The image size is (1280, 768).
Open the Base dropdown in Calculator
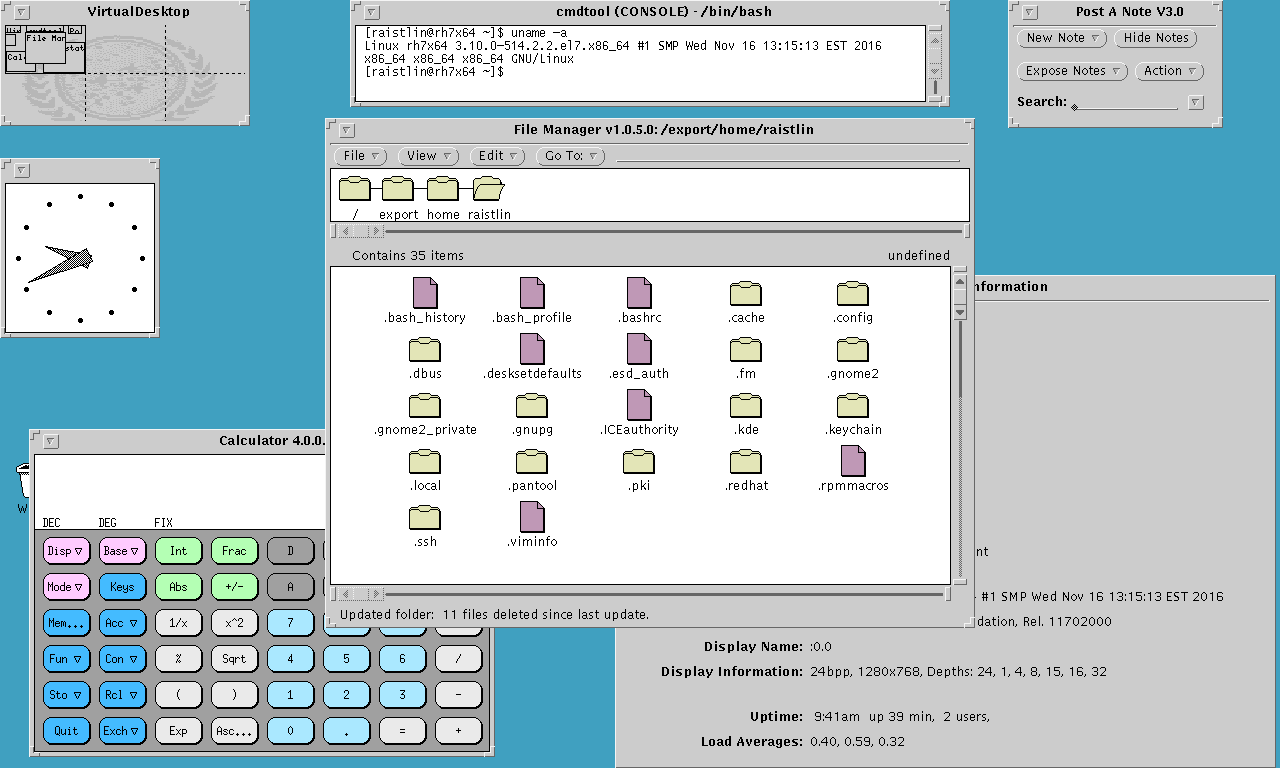[122, 551]
